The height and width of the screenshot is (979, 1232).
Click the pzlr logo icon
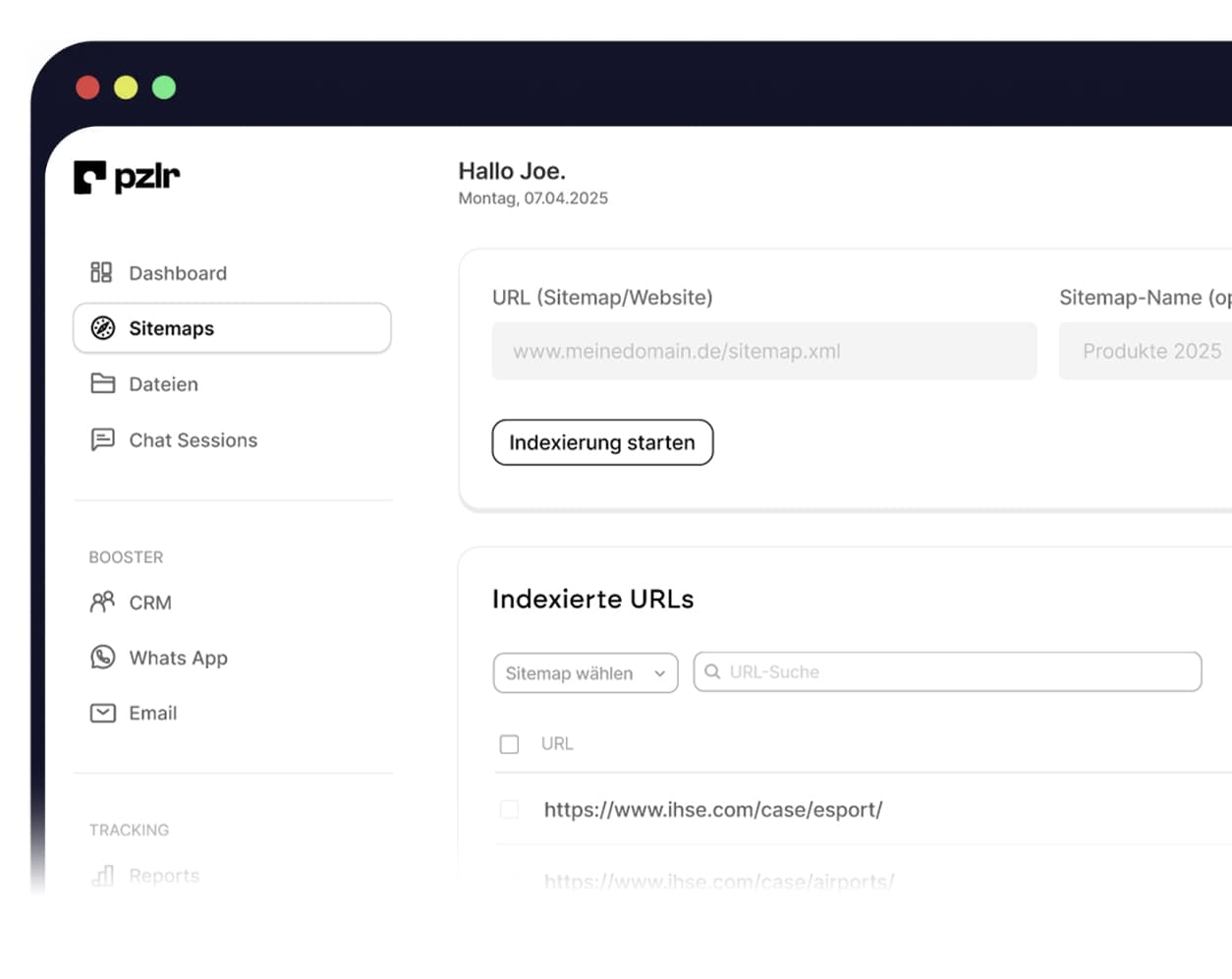coord(90,177)
